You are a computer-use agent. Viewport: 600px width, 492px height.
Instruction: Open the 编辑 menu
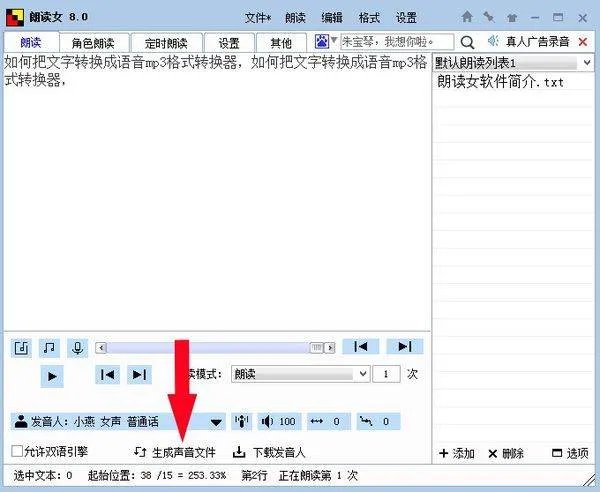pyautogui.click(x=332, y=18)
